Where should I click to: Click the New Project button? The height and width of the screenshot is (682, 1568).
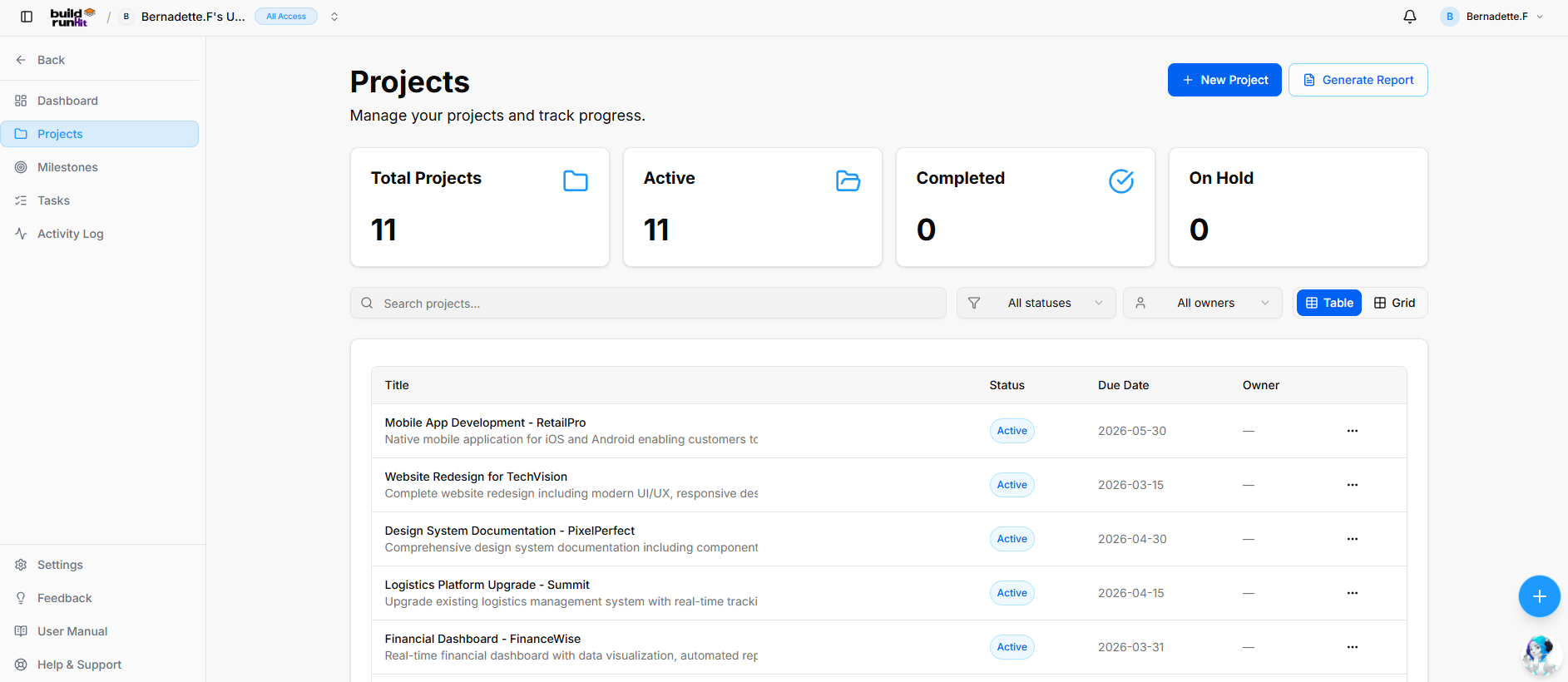[x=1224, y=80]
